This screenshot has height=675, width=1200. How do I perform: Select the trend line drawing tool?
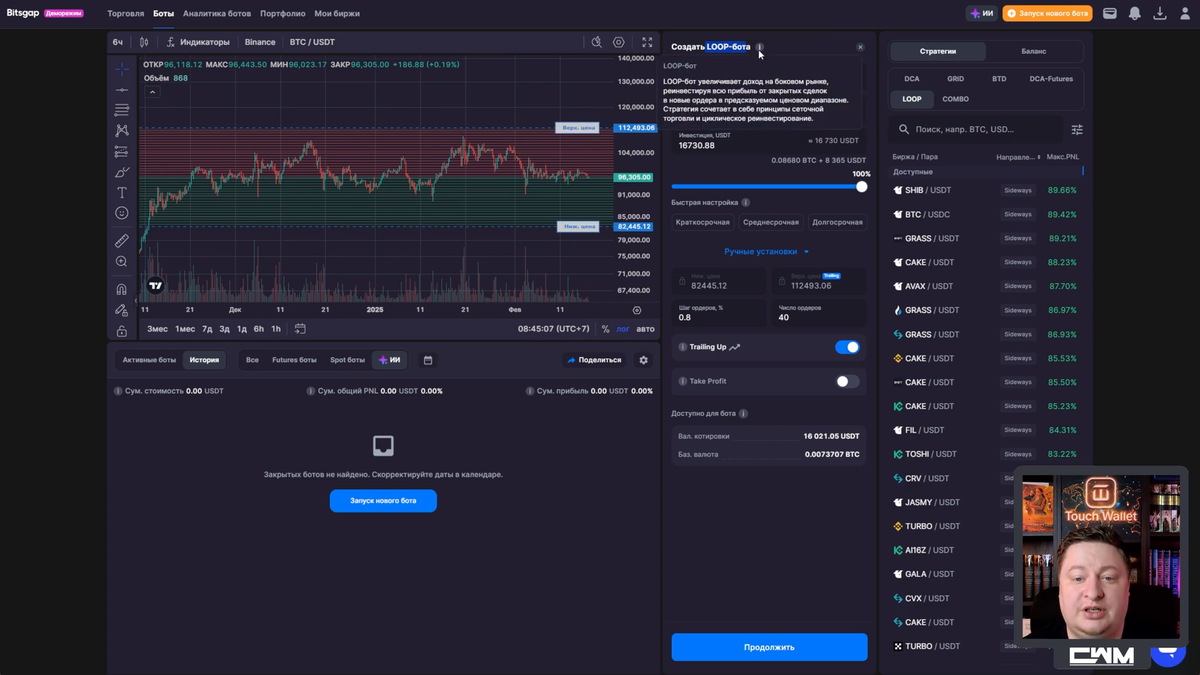pos(121,90)
